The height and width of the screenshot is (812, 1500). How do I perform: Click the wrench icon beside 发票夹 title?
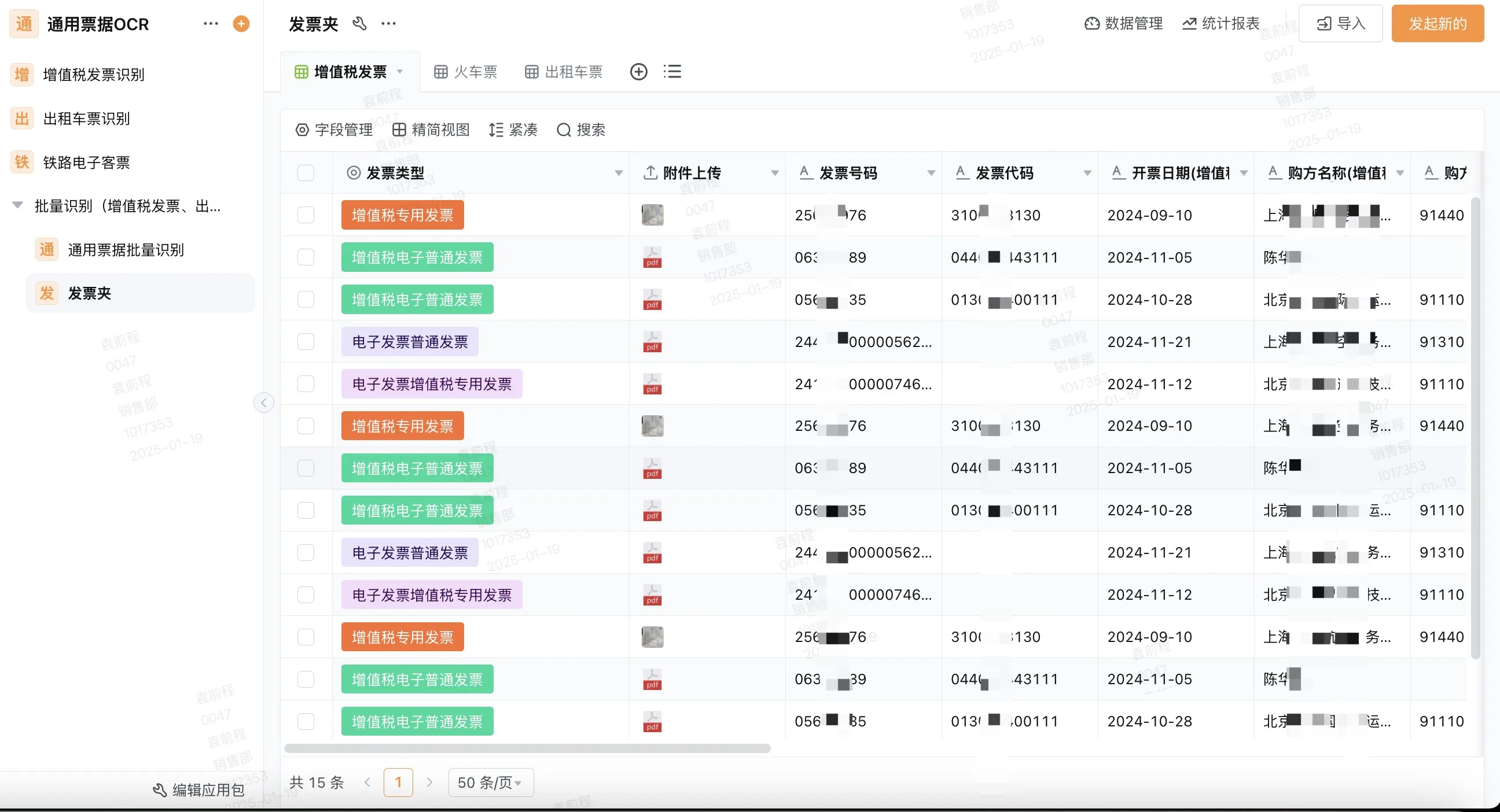point(359,23)
